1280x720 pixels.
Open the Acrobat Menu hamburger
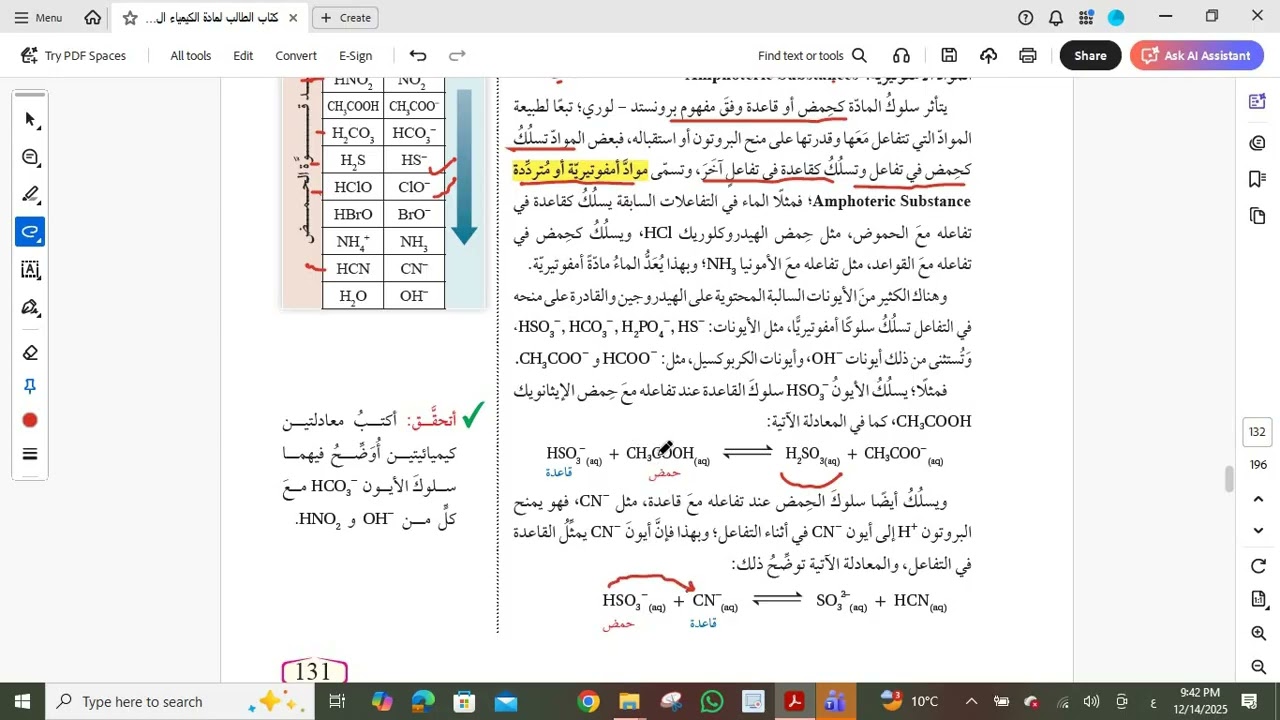(x=39, y=17)
